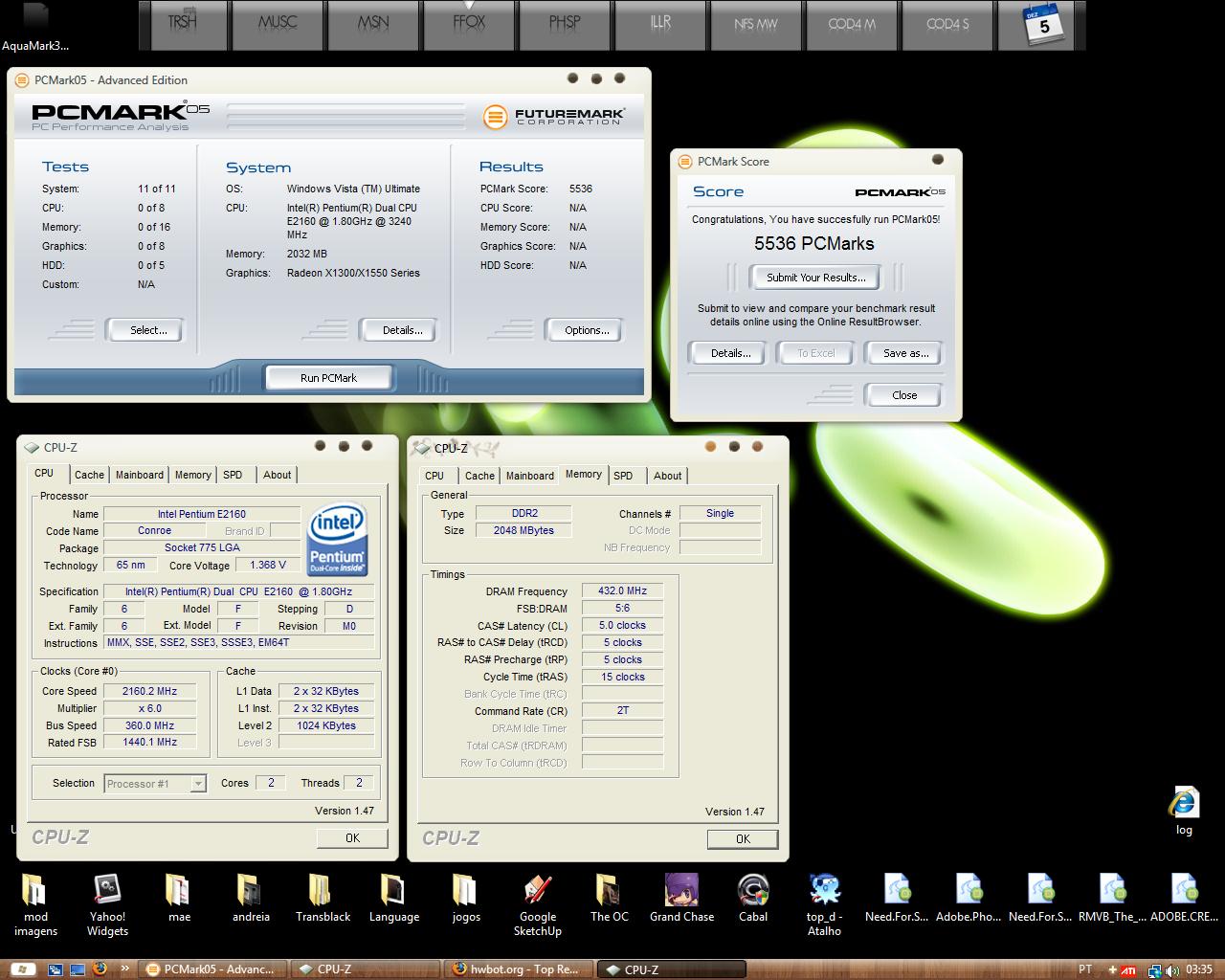Image resolution: width=1225 pixels, height=980 pixels.
Task: Click the DRAM Frequency value field
Action: (622, 590)
